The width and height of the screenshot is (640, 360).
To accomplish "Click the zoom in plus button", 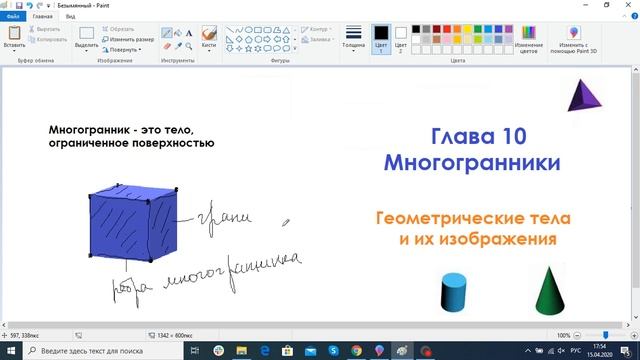I will pyautogui.click(x=634, y=336).
